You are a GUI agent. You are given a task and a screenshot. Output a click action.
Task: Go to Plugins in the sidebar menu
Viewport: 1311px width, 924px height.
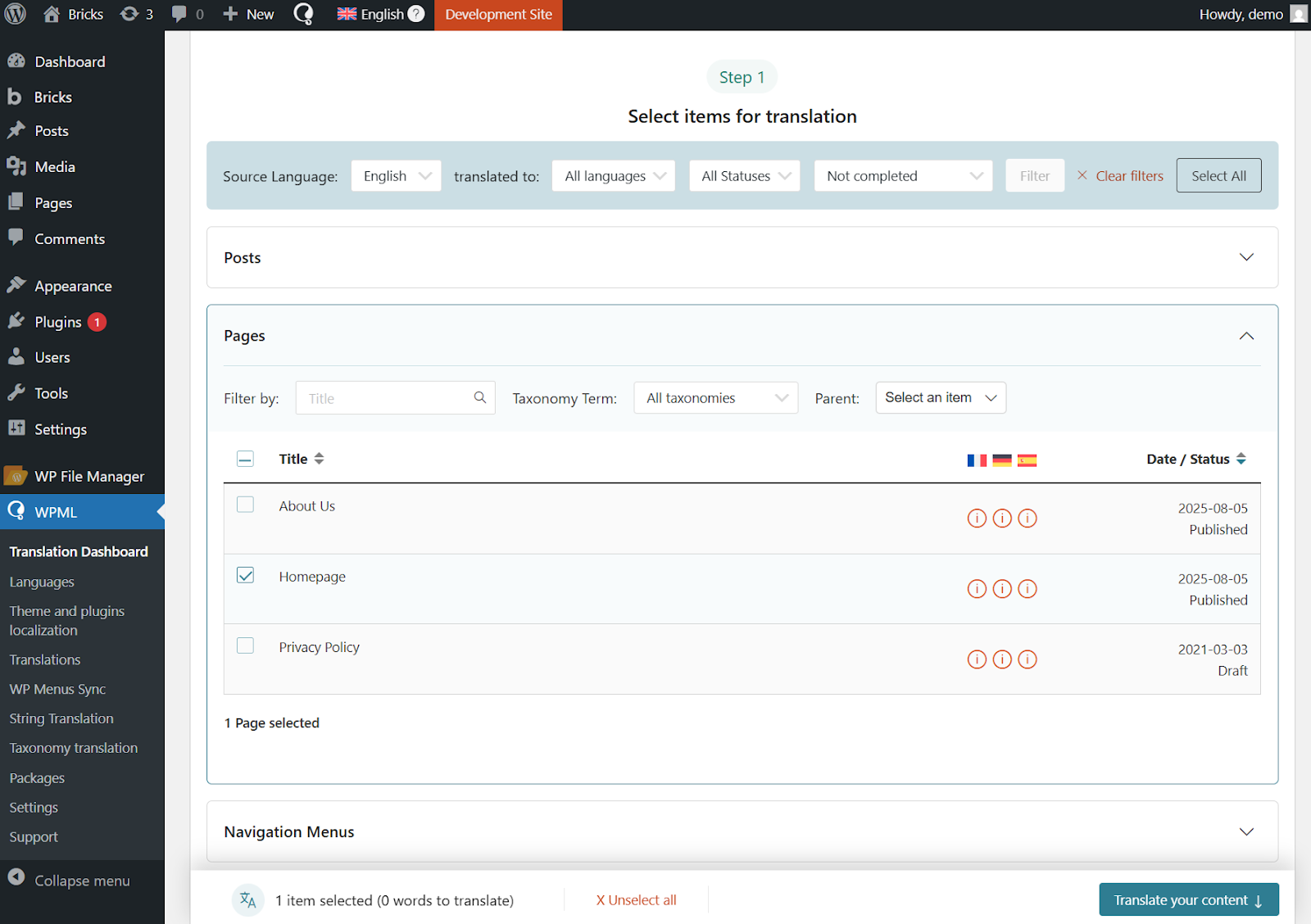tap(58, 322)
